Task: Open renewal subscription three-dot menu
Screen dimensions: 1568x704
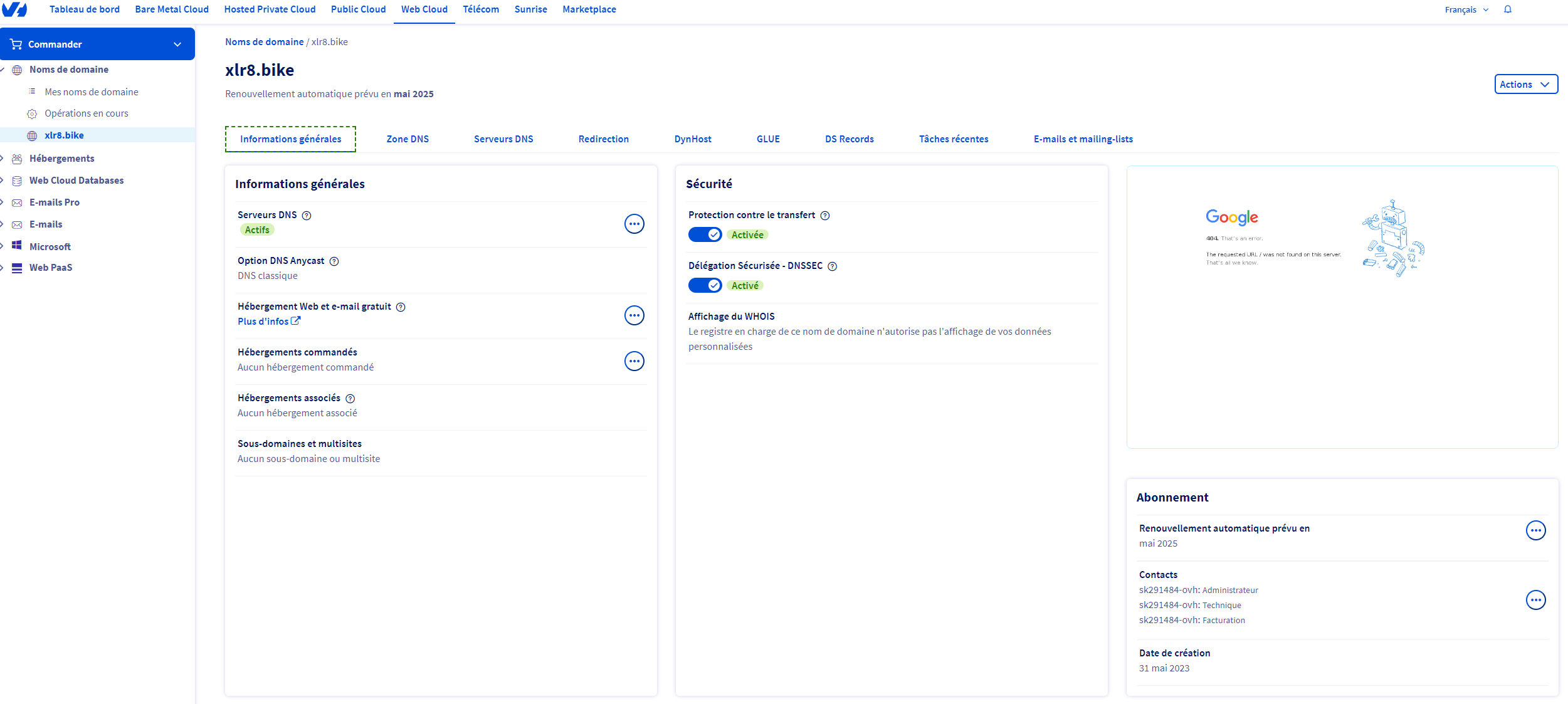Action: point(1535,530)
